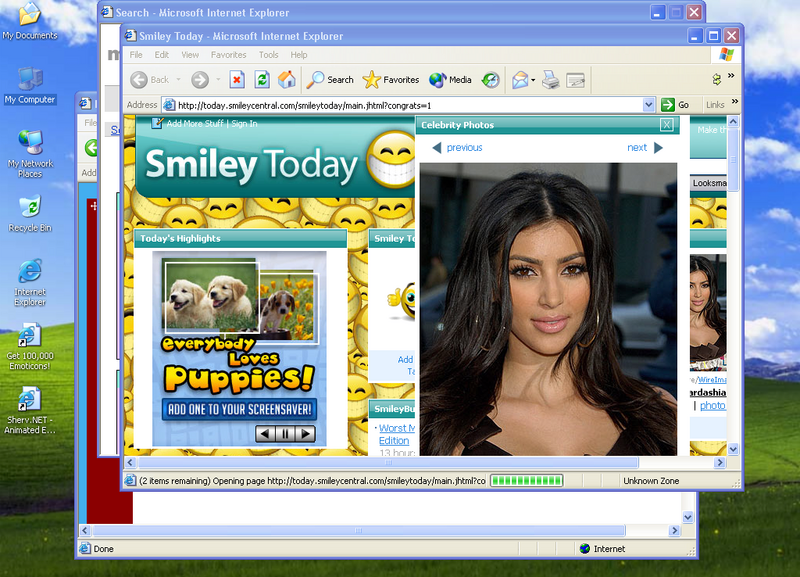Close the Celebrity Photos panel

click(x=666, y=124)
